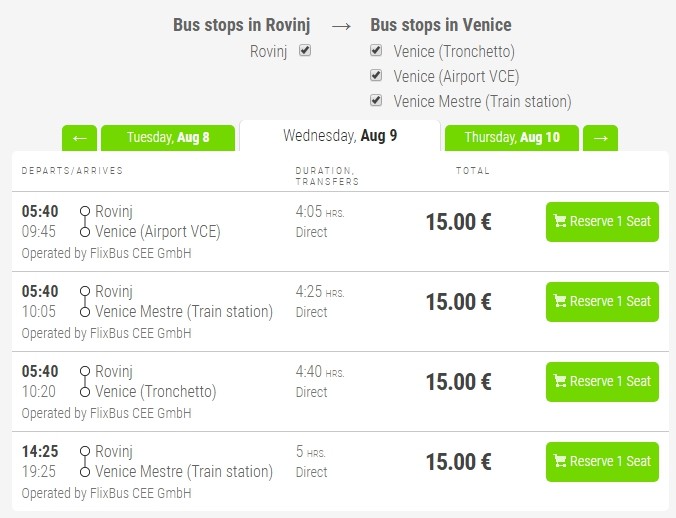Click route stops icon for 05:40 Airport trip
676x518 pixels.
[85, 221]
